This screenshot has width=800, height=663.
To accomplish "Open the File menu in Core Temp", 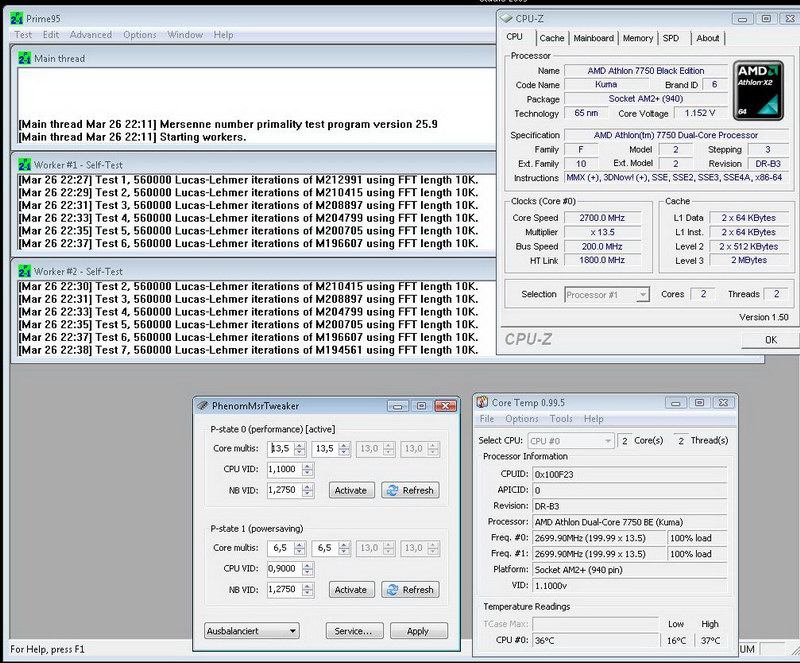I will click(x=487, y=419).
